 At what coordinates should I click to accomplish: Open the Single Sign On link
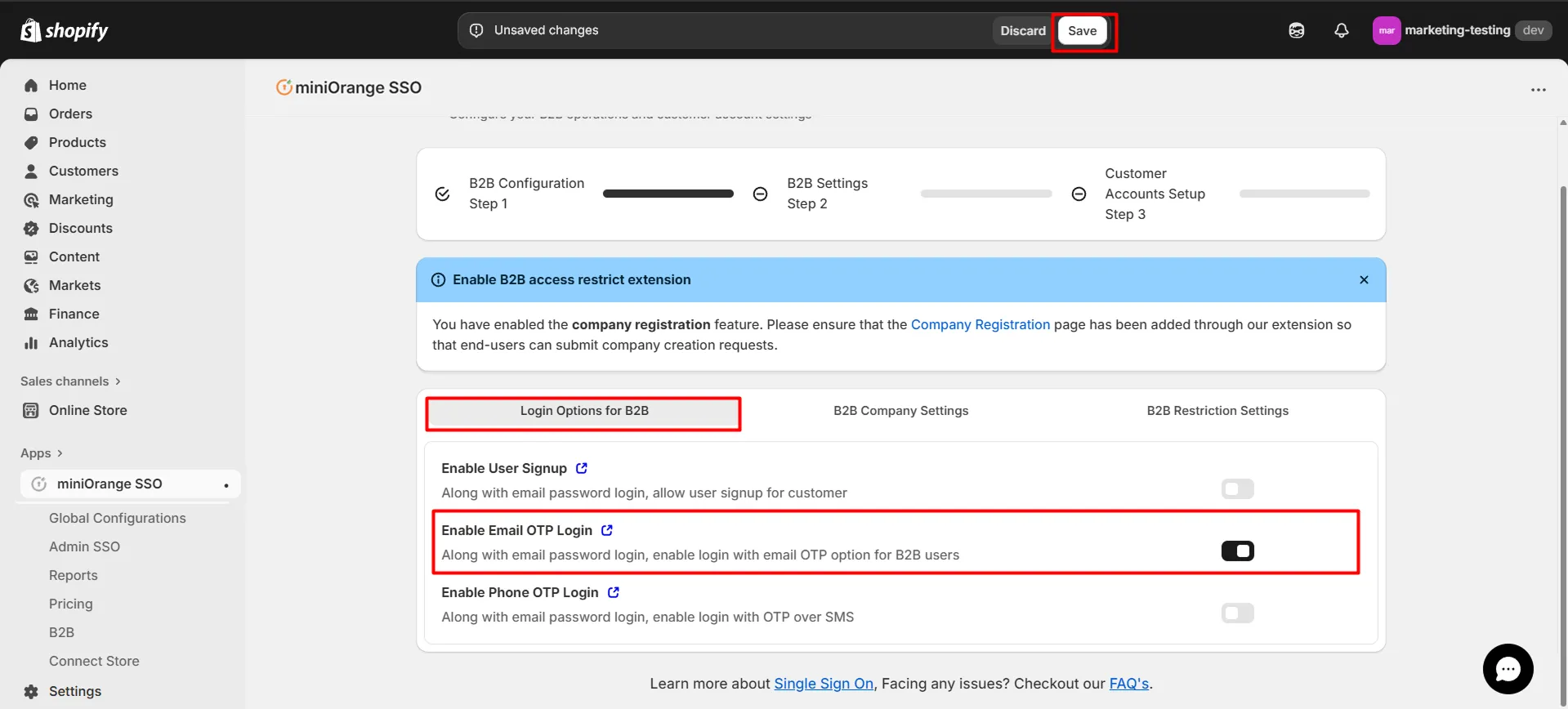click(824, 684)
